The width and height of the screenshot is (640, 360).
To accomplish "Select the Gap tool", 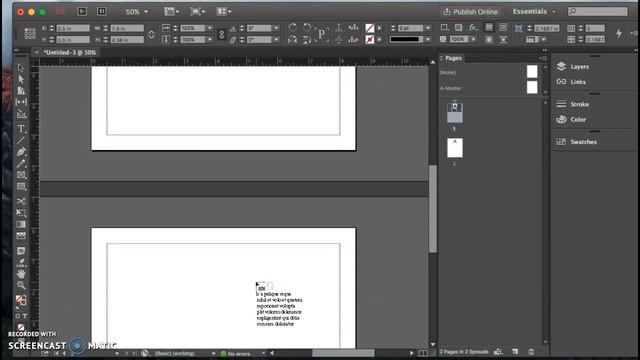I will click(21, 102).
